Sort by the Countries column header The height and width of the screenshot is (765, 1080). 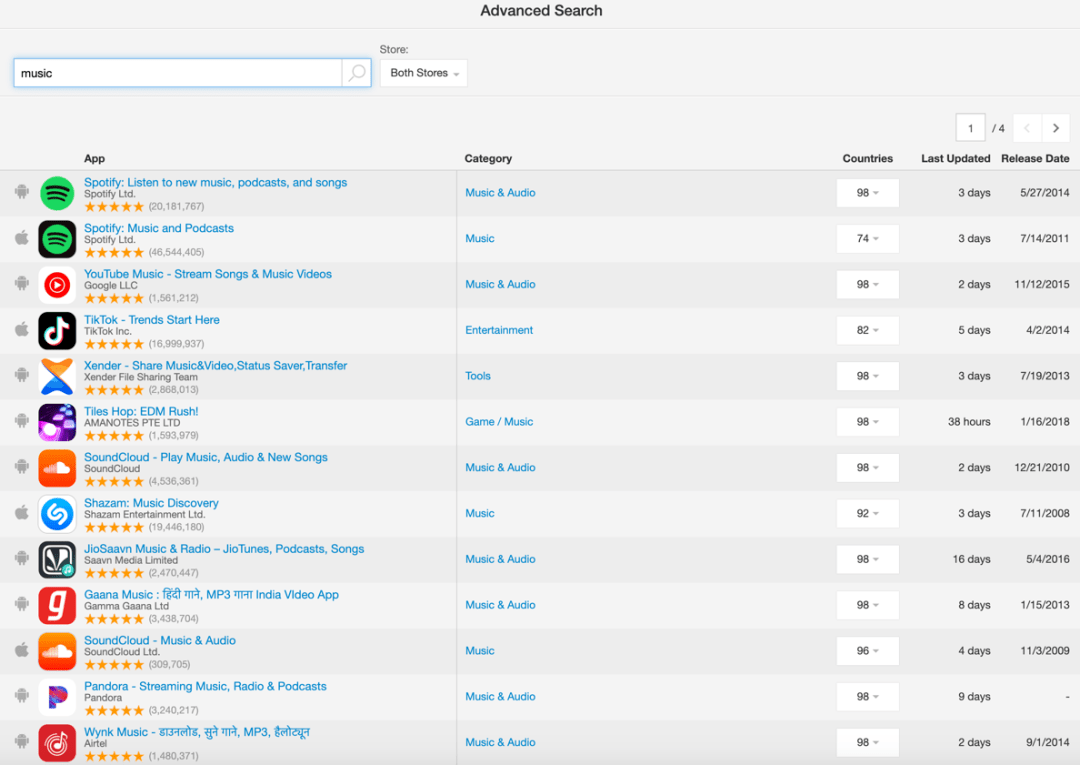[x=868, y=158]
